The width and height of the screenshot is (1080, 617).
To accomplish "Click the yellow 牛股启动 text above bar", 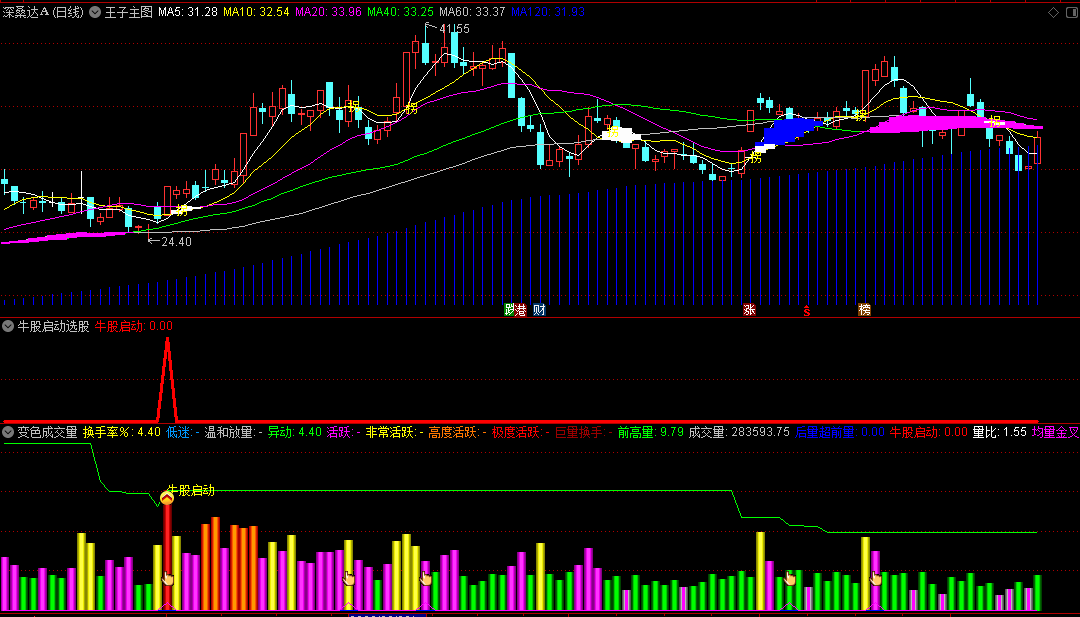I will tap(191, 490).
